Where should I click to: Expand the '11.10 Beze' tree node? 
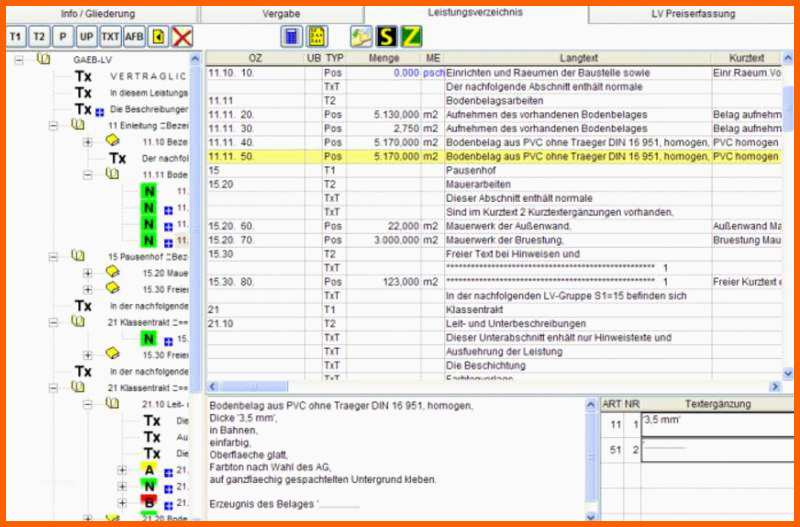88,142
